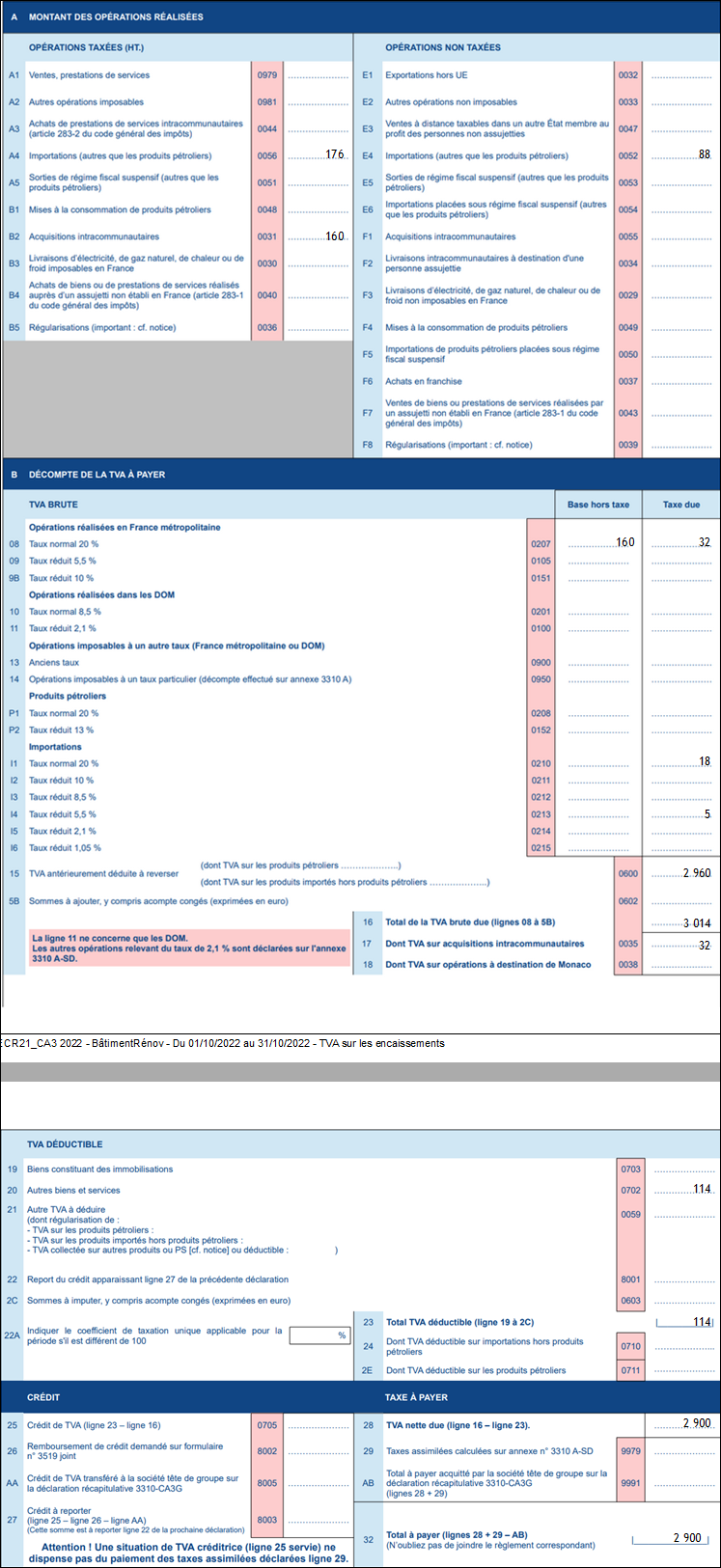Click the E1 Exportations hors UE amount field
Viewport: 721px width, 1568px height.
point(680,75)
